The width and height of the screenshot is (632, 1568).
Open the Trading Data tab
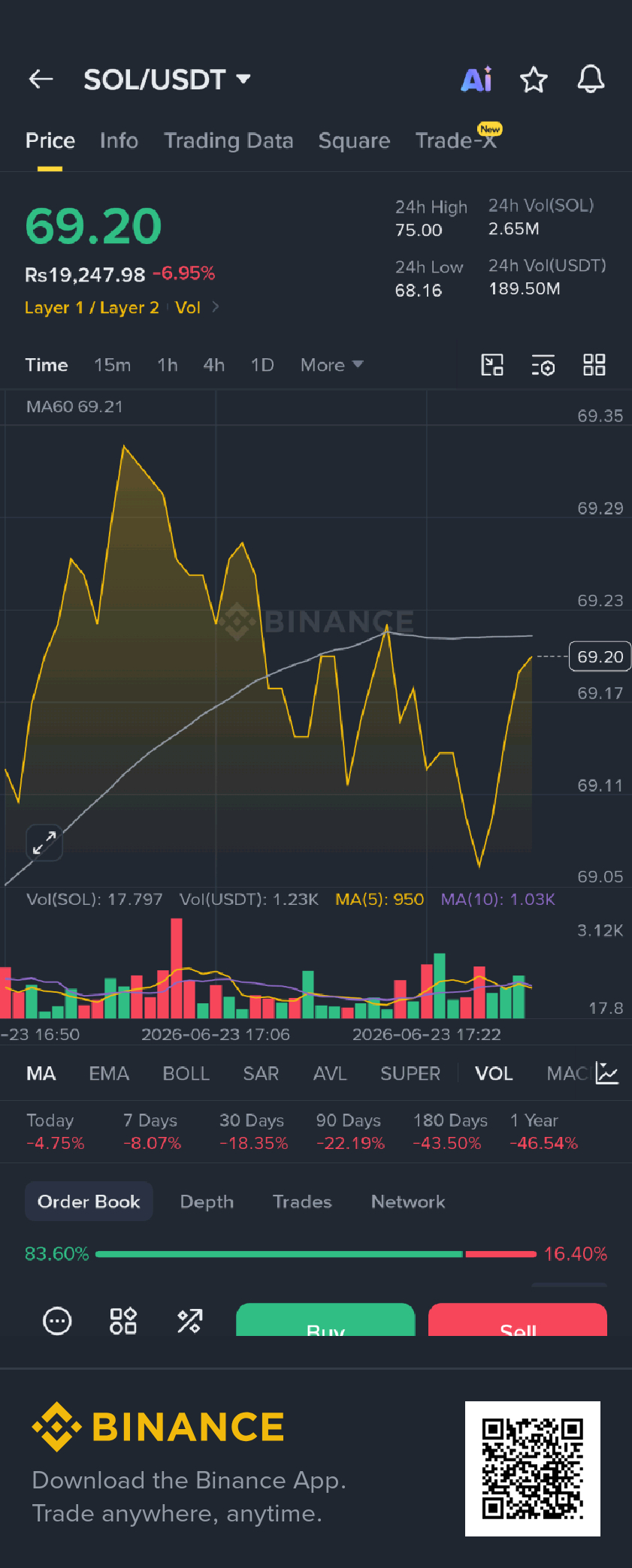point(228,140)
